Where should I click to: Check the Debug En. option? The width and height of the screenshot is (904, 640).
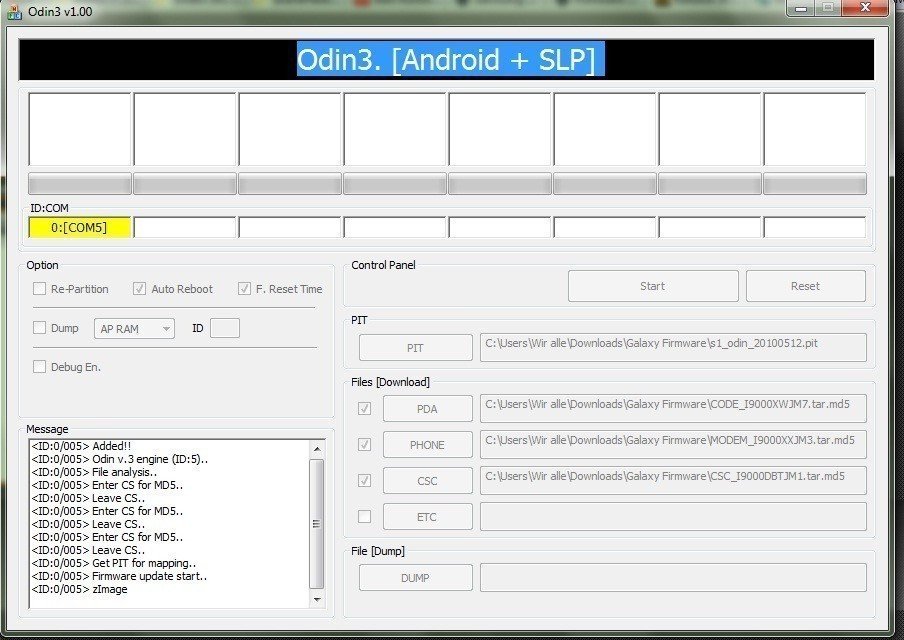pos(39,367)
